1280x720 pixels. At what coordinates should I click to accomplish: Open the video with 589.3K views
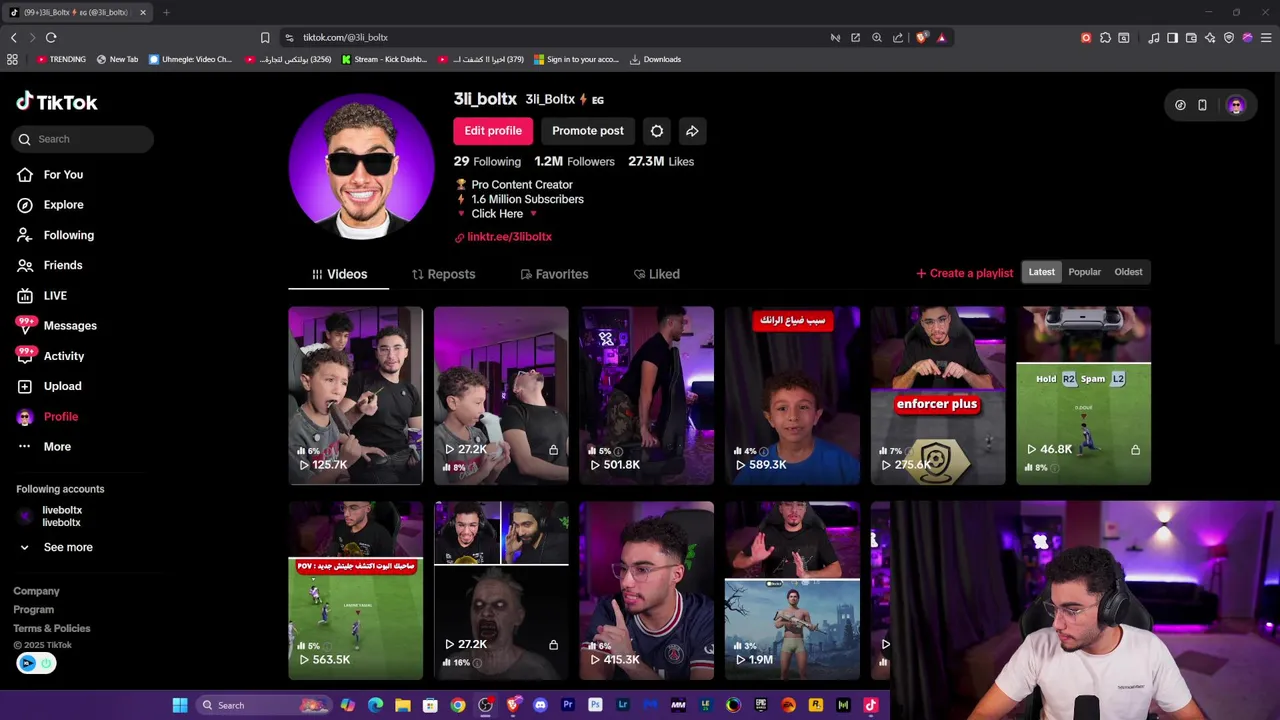pos(793,396)
